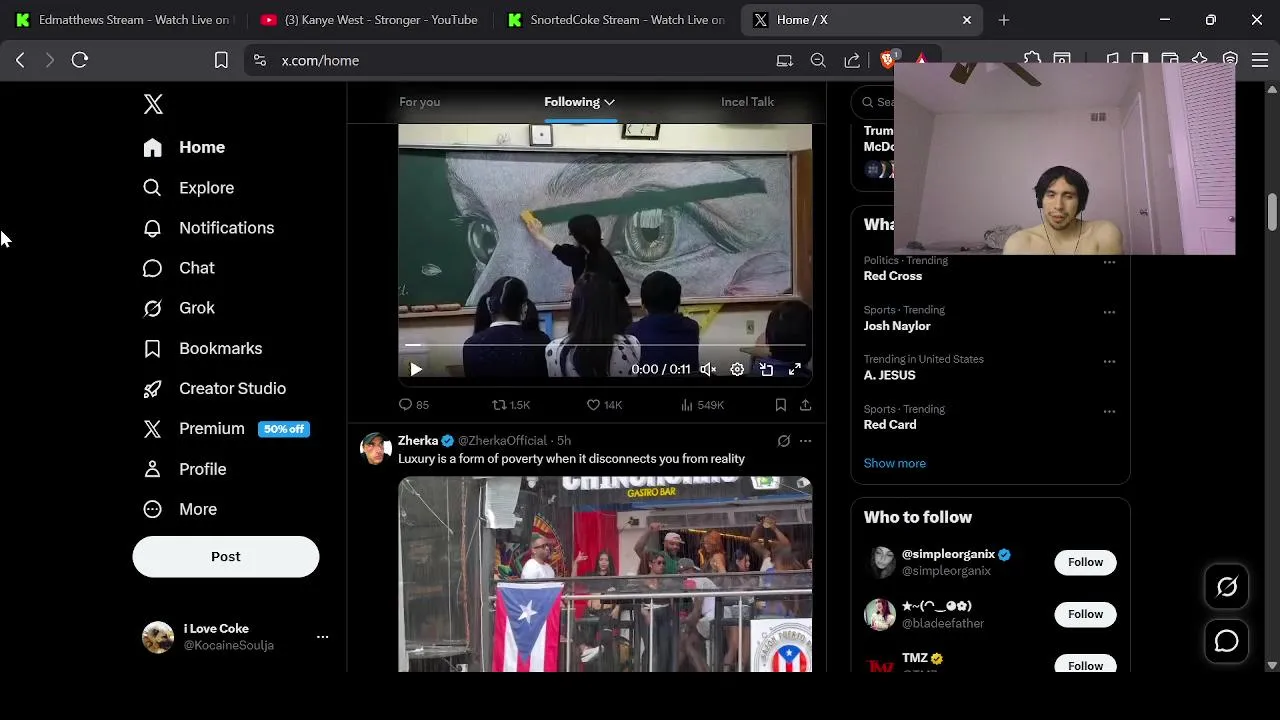Open the Zherka display name link
Screen dimensions: 1280x720
pos(418,440)
